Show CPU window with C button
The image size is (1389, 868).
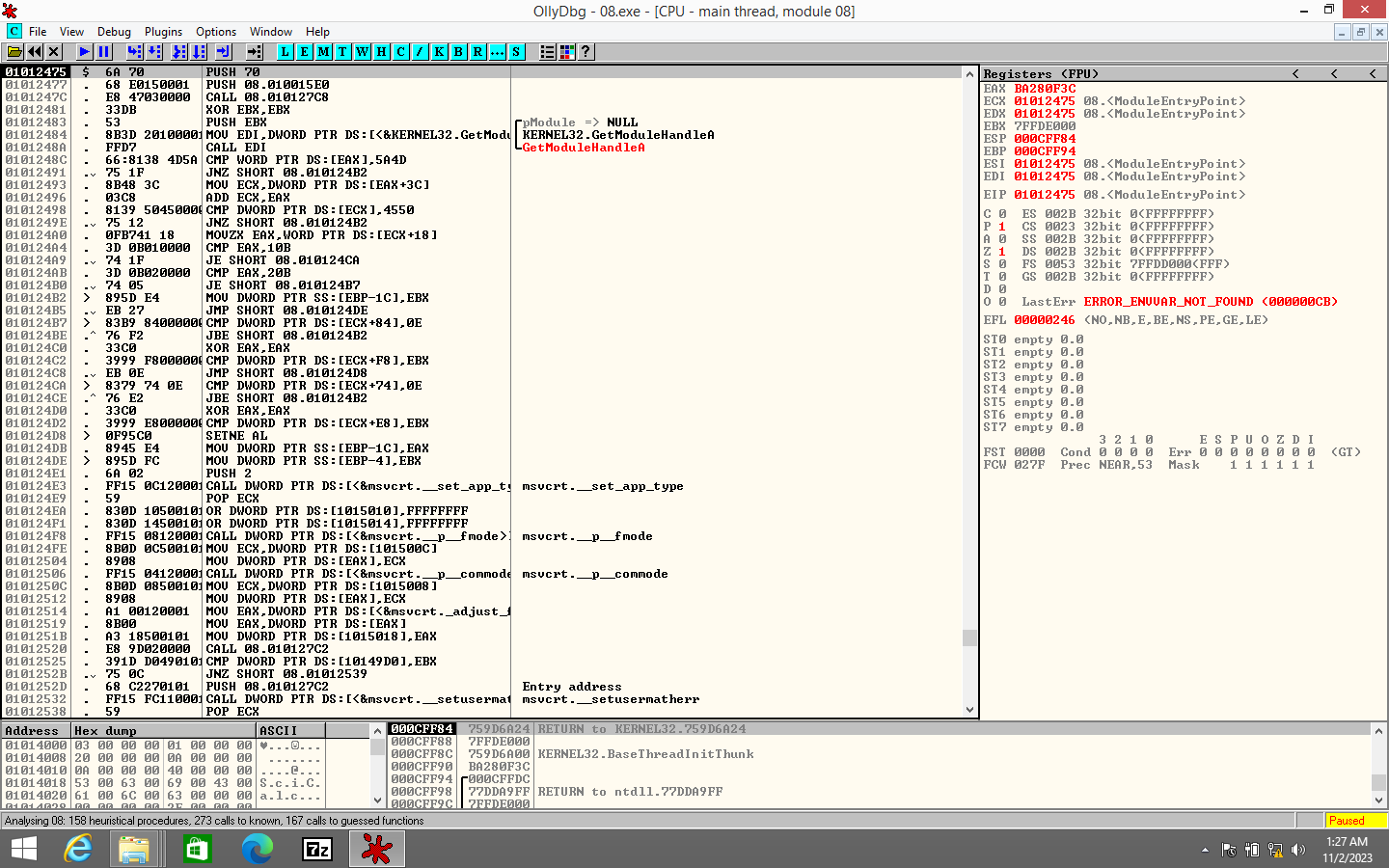coord(400,52)
